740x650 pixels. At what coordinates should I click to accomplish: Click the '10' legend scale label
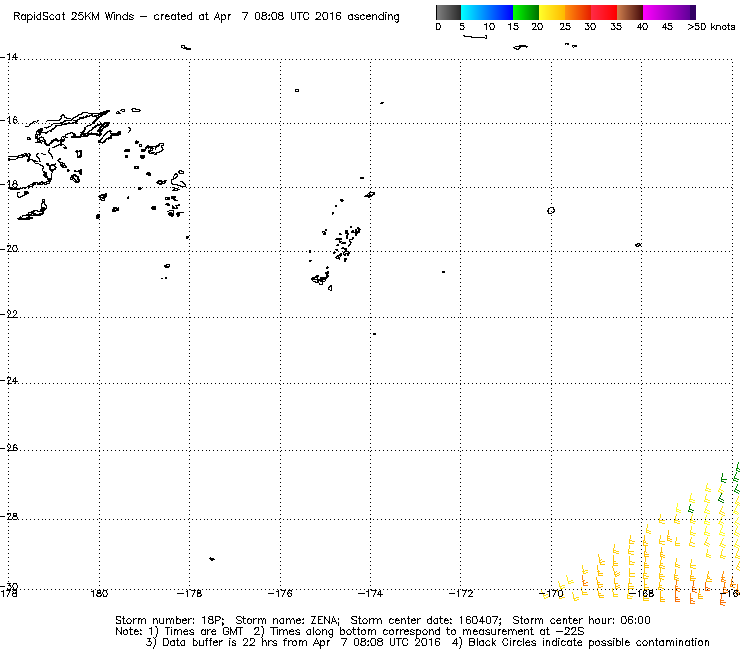(x=489, y=27)
